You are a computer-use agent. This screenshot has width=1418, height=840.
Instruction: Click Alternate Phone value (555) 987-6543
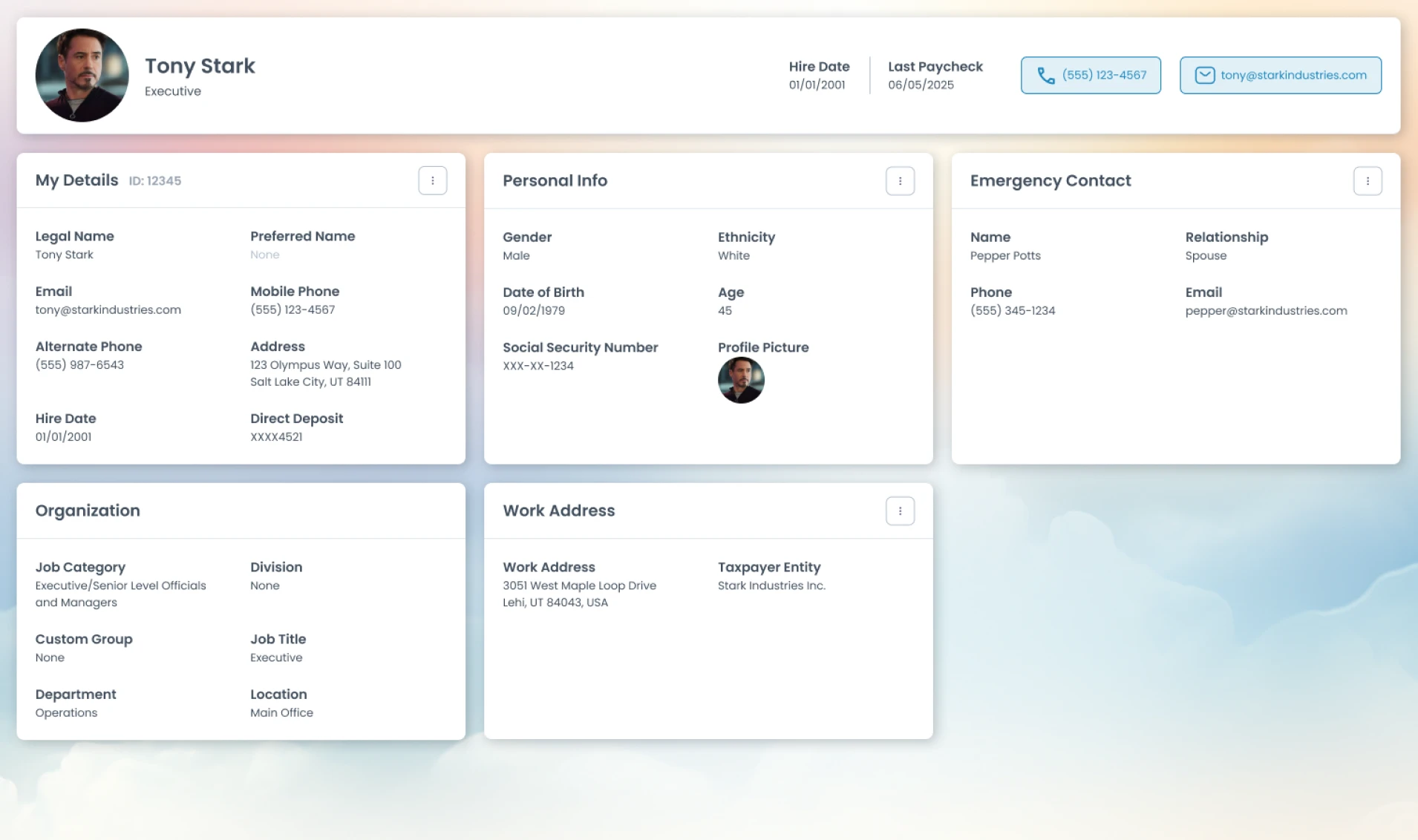[79, 364]
